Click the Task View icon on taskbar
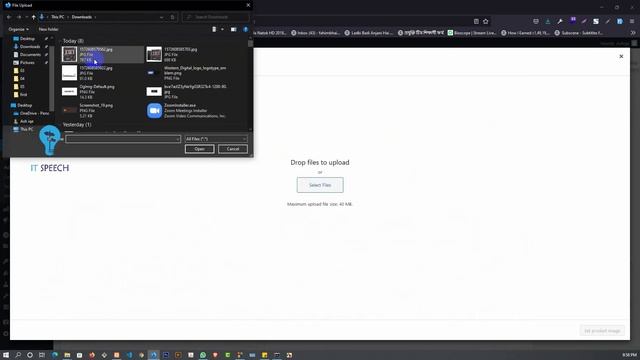This screenshot has height=360, width=640. point(42,355)
